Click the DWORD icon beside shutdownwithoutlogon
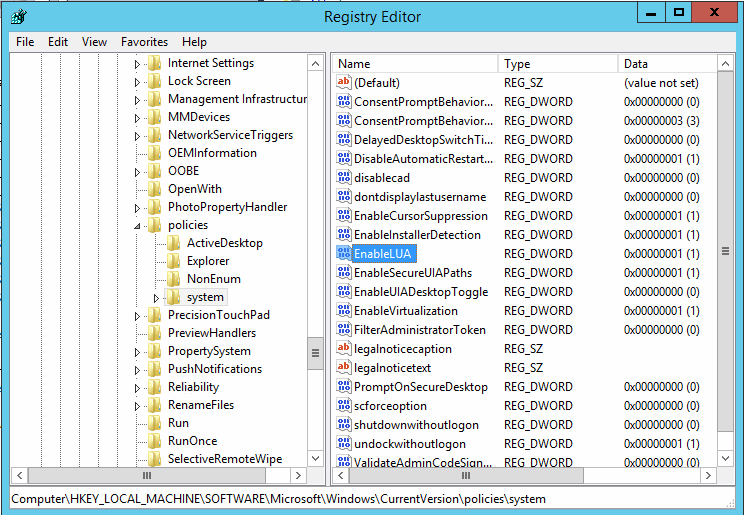This screenshot has height=515, width=744. tap(344, 424)
